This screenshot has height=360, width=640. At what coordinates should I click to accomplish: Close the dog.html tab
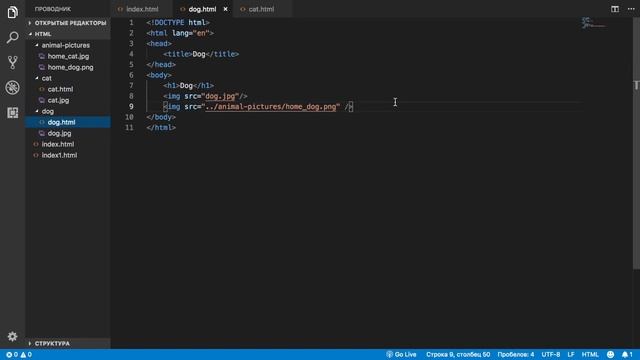pyautogui.click(x=225, y=9)
